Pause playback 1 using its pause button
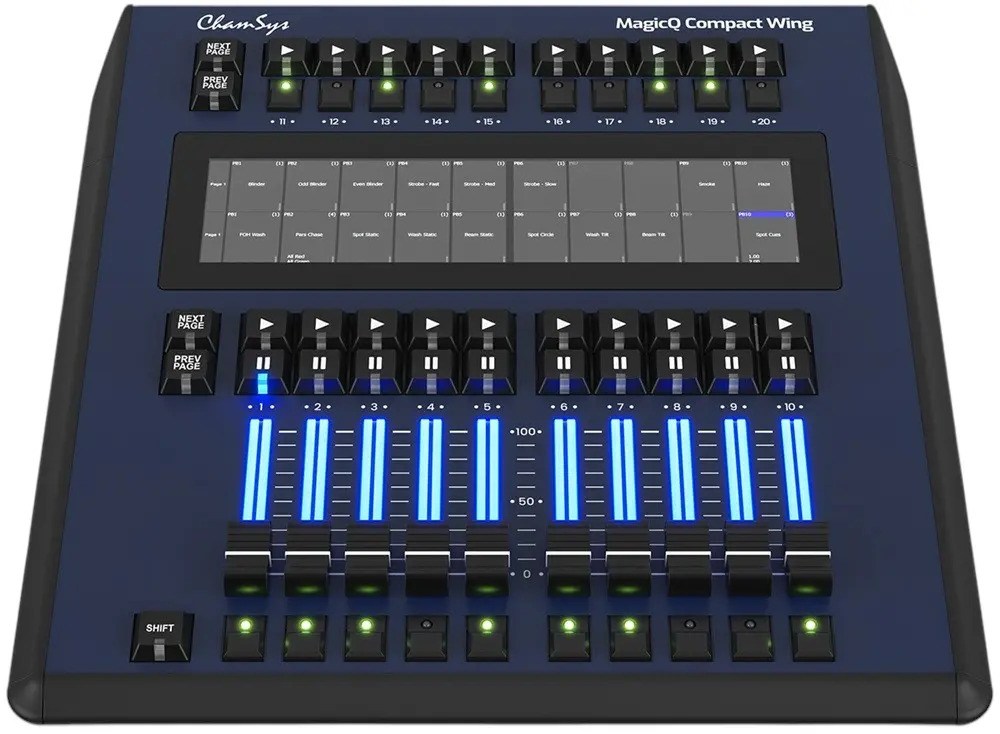 [263, 371]
